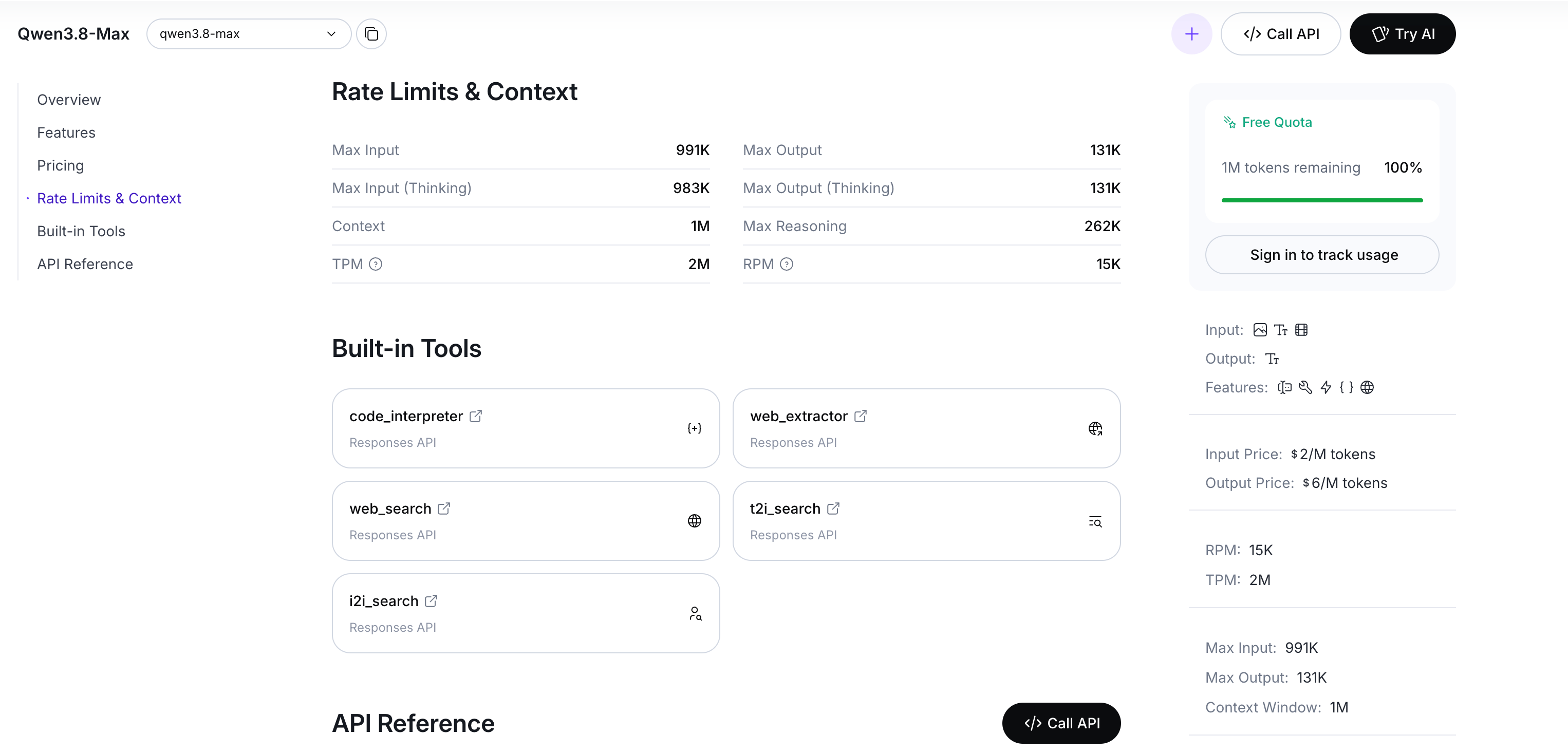Click the image input type icon
Screen dimensions: 1568x753
pyautogui.click(x=1259, y=330)
